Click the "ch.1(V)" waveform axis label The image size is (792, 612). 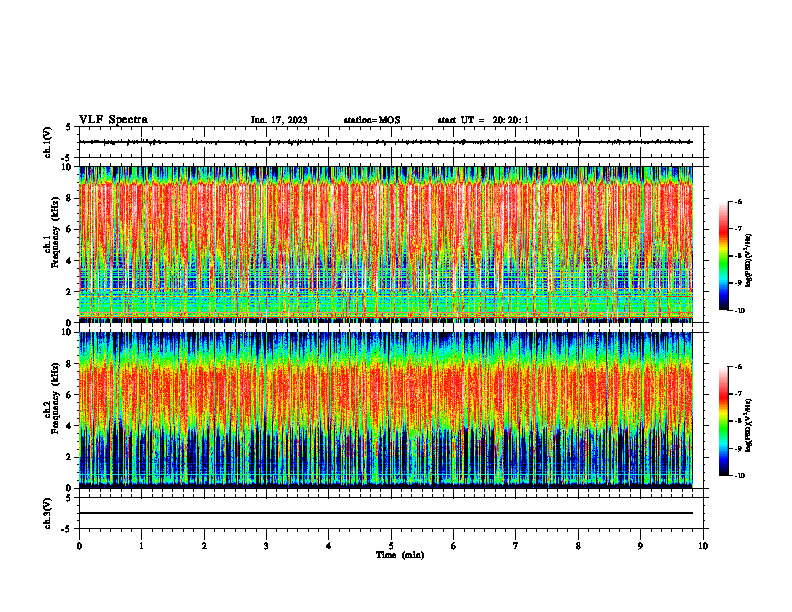pos(48,142)
